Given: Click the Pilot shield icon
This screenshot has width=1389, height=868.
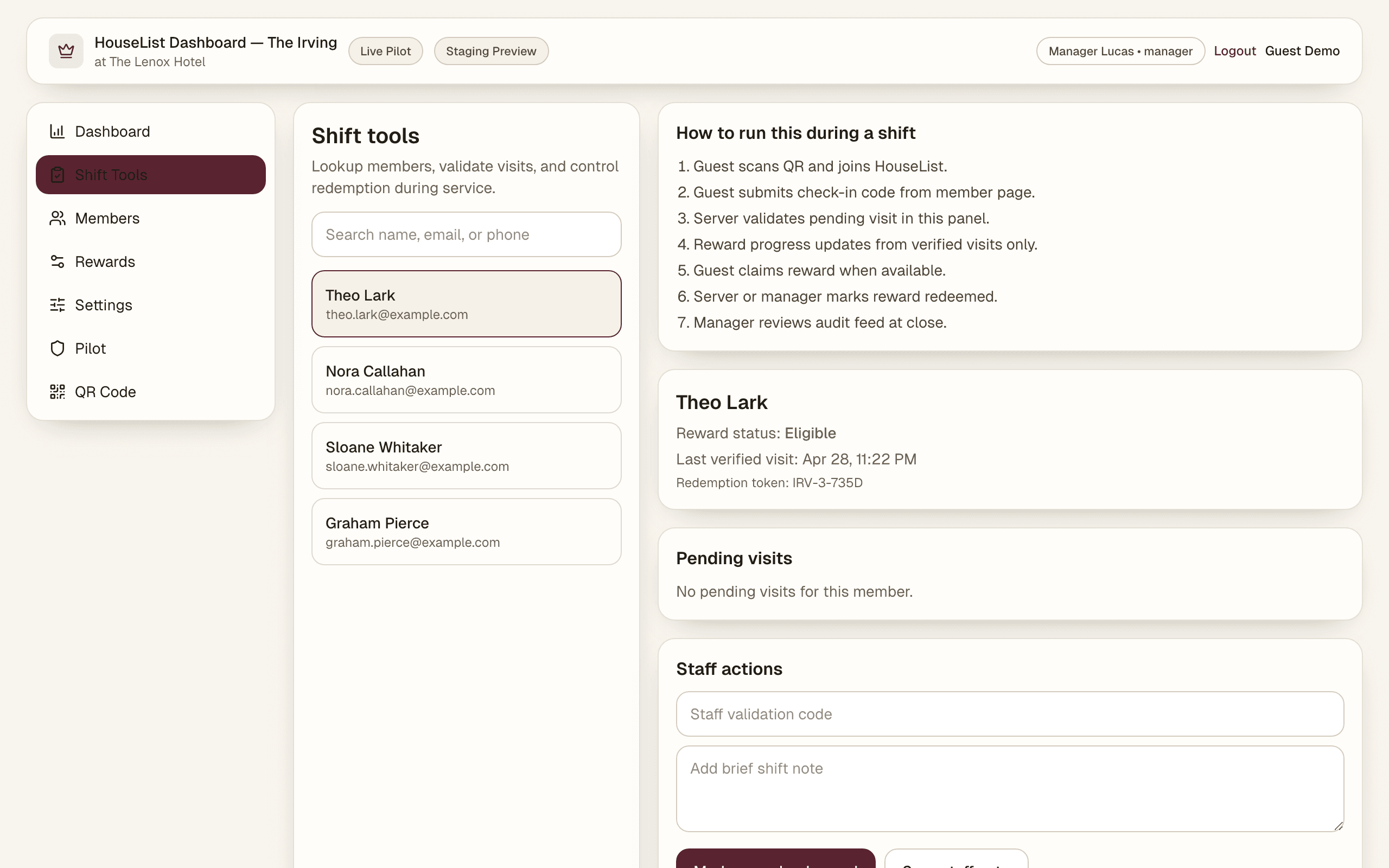Looking at the screenshot, I should [57, 348].
